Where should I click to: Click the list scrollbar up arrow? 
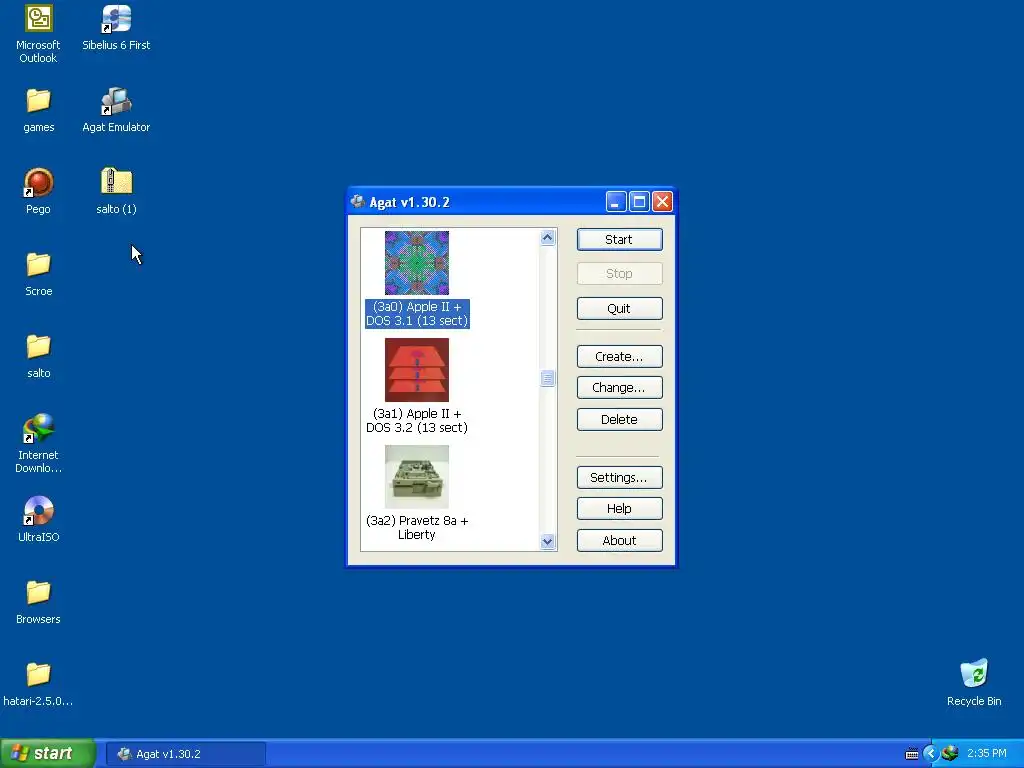pyautogui.click(x=547, y=238)
